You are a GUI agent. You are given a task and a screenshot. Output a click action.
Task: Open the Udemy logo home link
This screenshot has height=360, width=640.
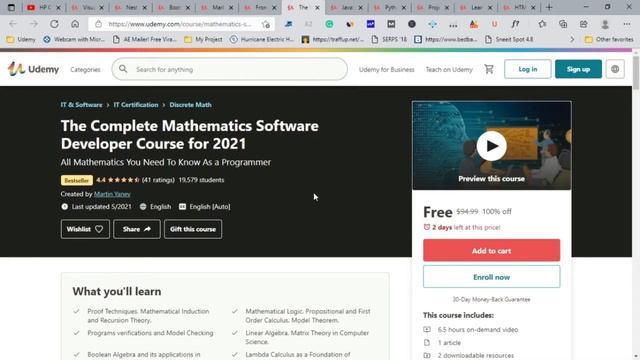33,69
